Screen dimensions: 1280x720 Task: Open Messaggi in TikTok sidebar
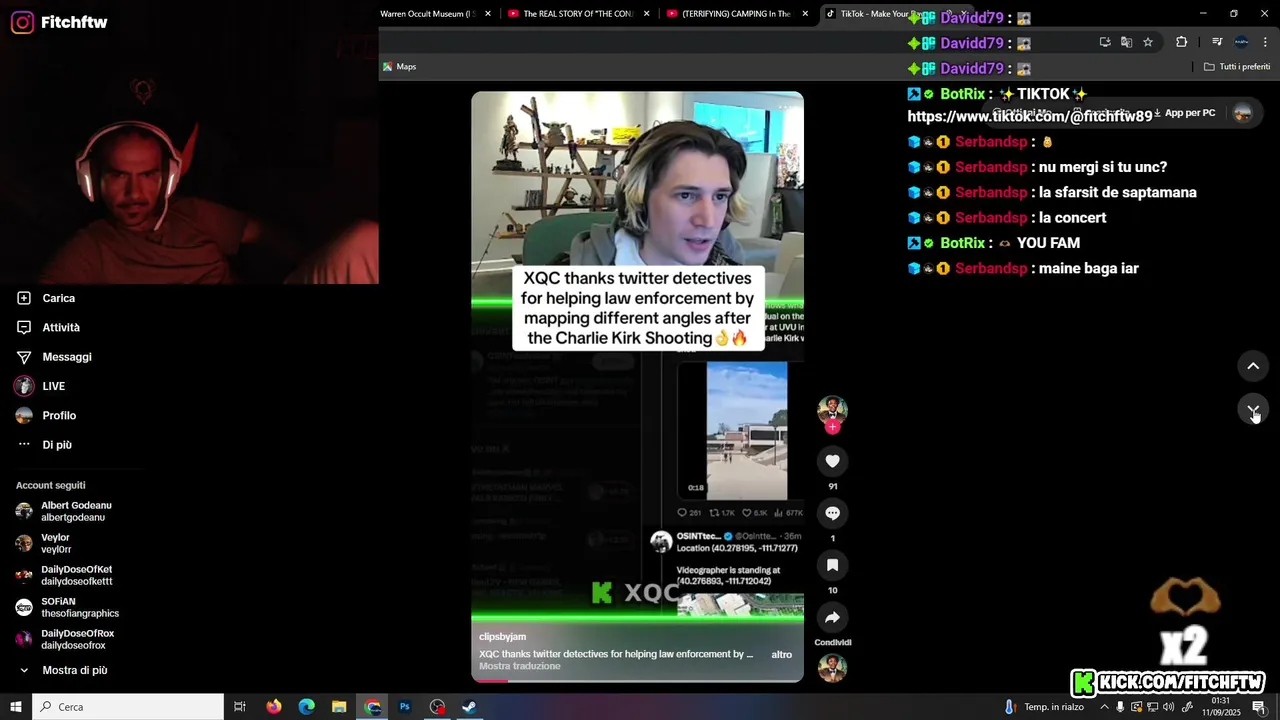pos(55,357)
